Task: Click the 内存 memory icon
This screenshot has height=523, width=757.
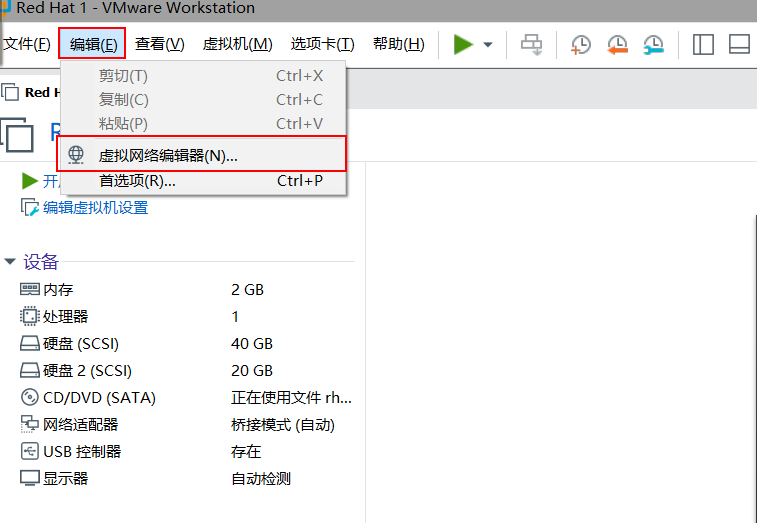Action: click(x=29, y=289)
